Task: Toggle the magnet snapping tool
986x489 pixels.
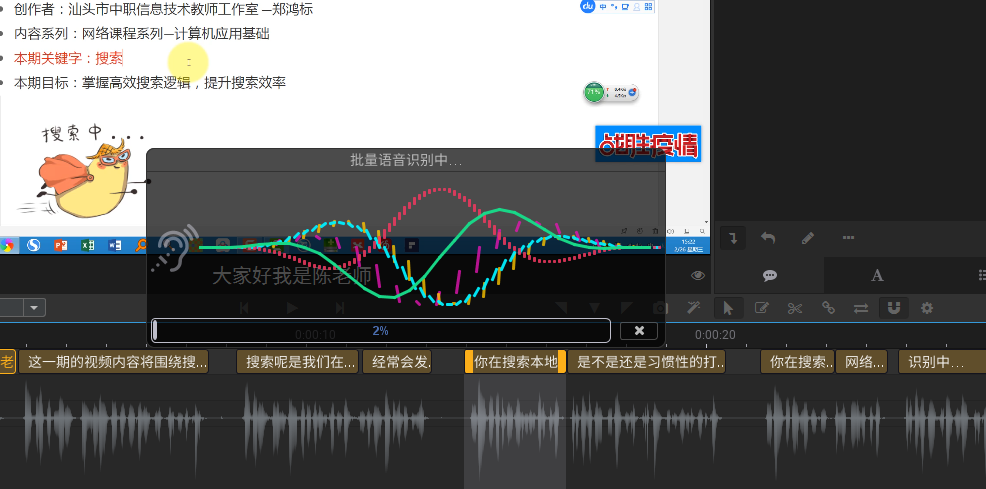Action: click(x=894, y=308)
